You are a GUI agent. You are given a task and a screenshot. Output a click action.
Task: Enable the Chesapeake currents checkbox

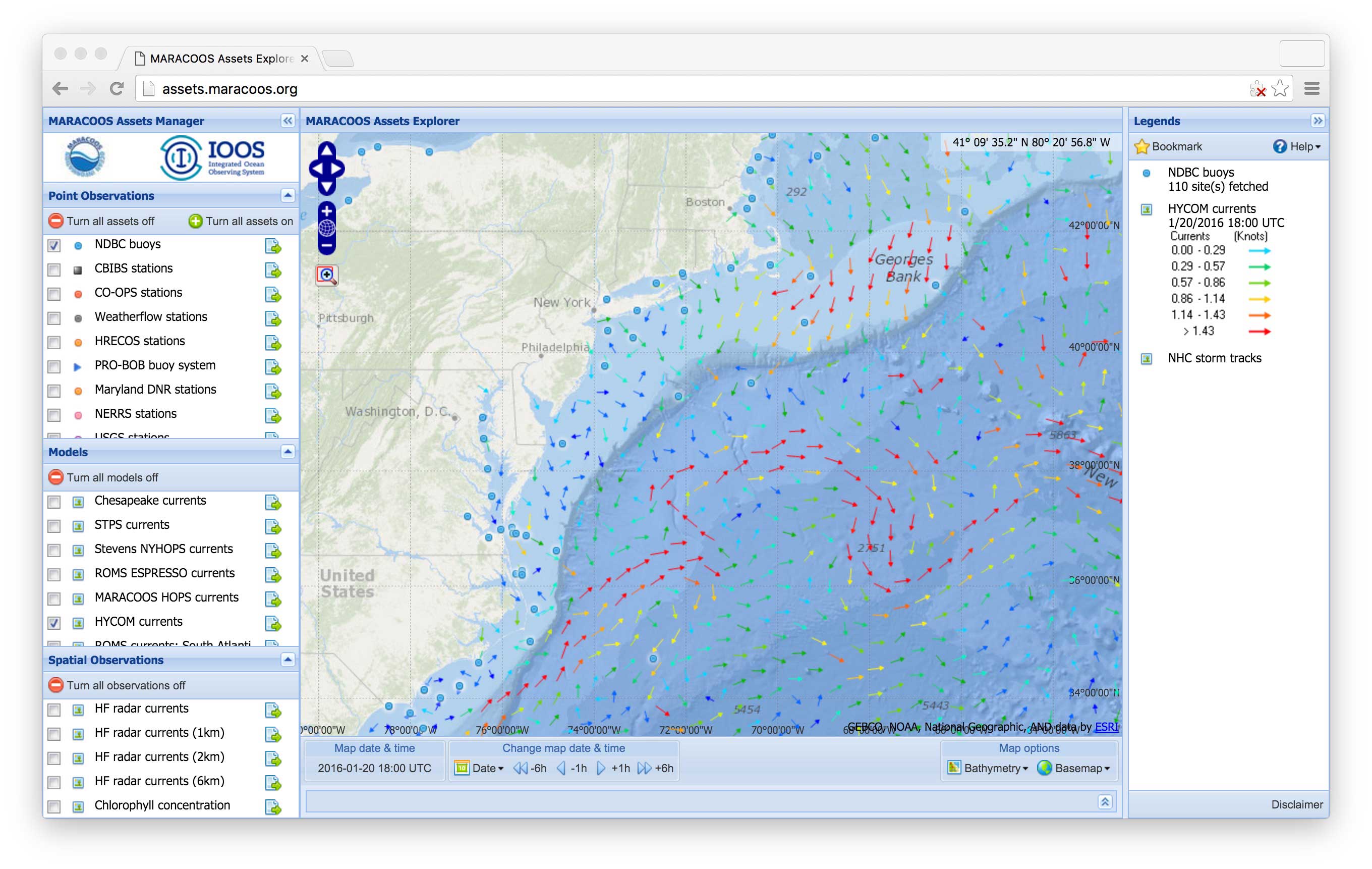pos(54,502)
